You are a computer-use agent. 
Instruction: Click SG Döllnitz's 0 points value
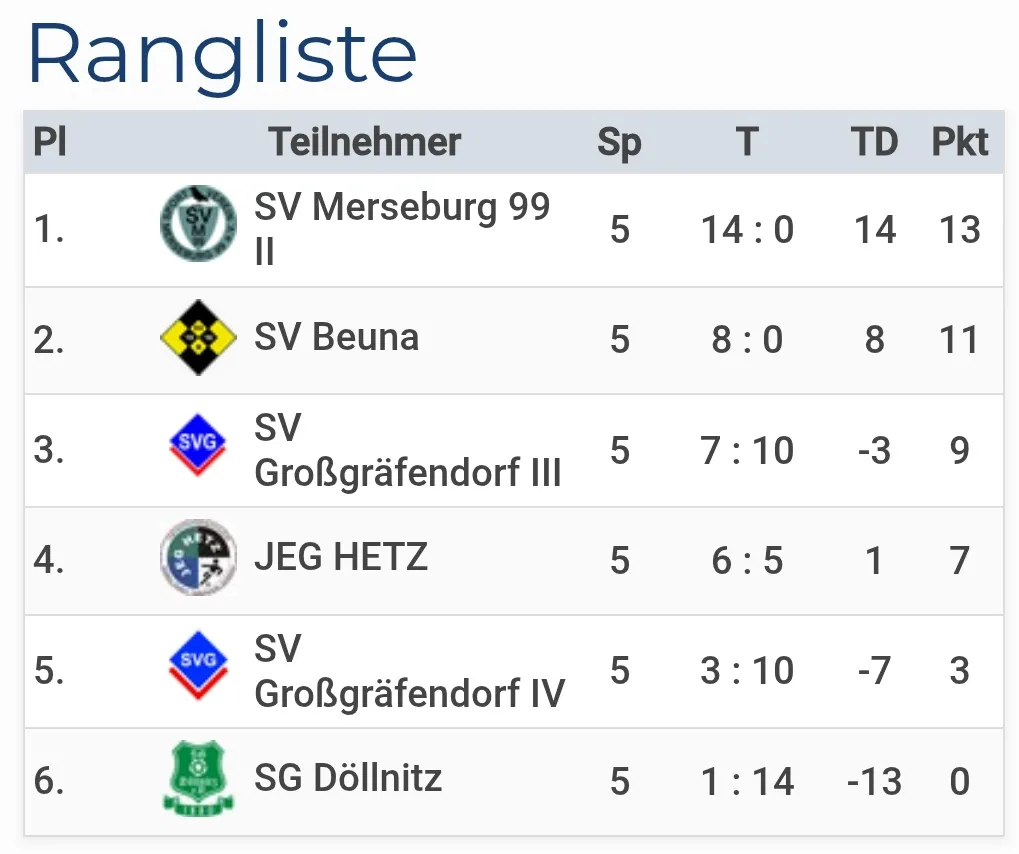coord(960,781)
